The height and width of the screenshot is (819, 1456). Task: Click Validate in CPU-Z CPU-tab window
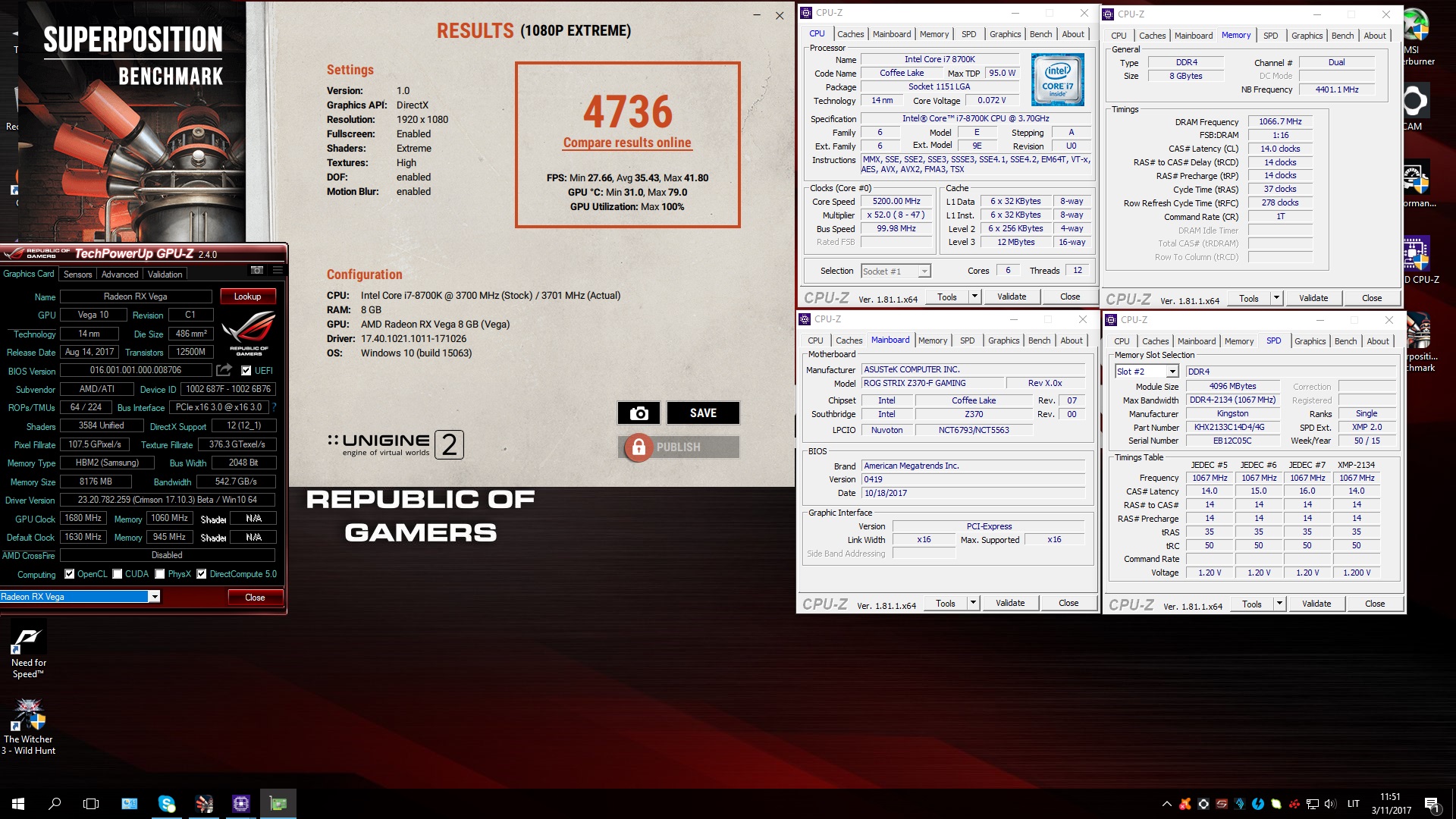click(x=1012, y=297)
